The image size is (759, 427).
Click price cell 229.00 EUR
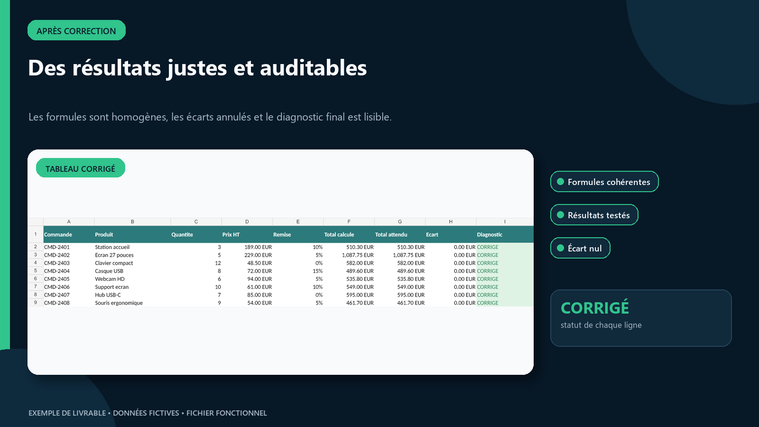pyautogui.click(x=247, y=255)
